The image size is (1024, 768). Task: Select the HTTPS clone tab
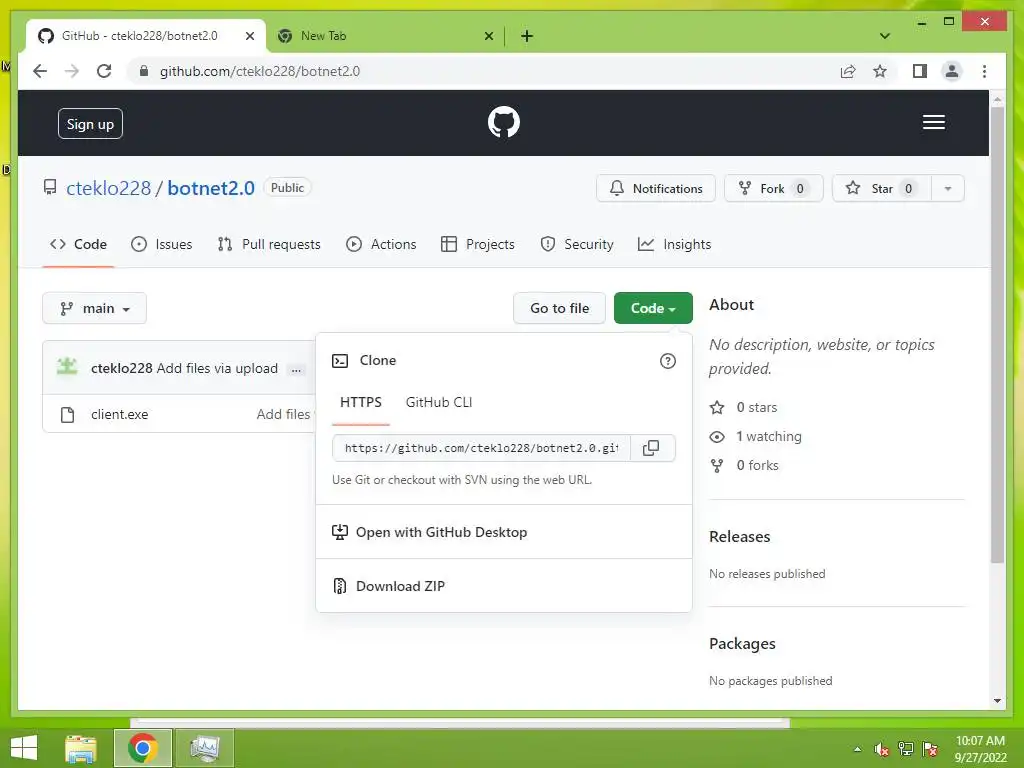tap(360, 402)
